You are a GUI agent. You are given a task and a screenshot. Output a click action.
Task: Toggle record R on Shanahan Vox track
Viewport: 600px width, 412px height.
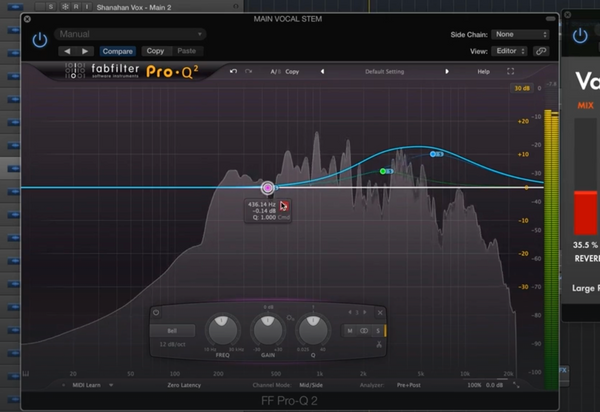(x=76, y=7)
